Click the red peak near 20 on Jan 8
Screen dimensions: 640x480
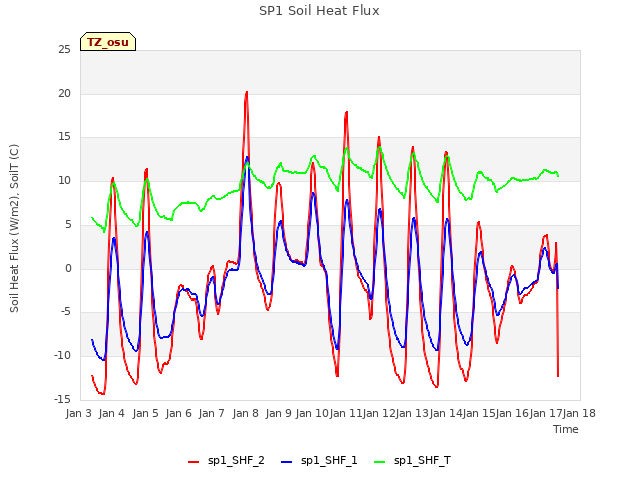247,92
